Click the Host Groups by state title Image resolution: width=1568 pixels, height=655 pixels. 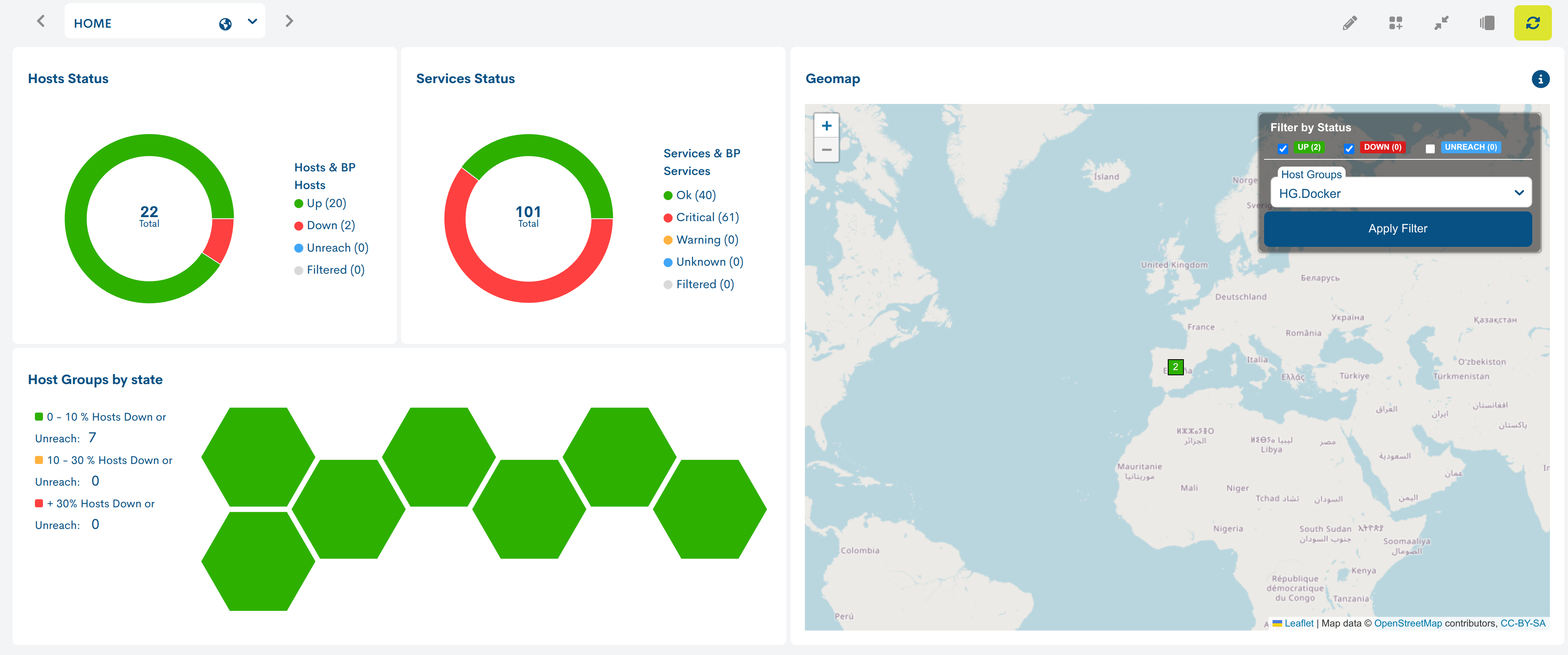[x=96, y=380]
